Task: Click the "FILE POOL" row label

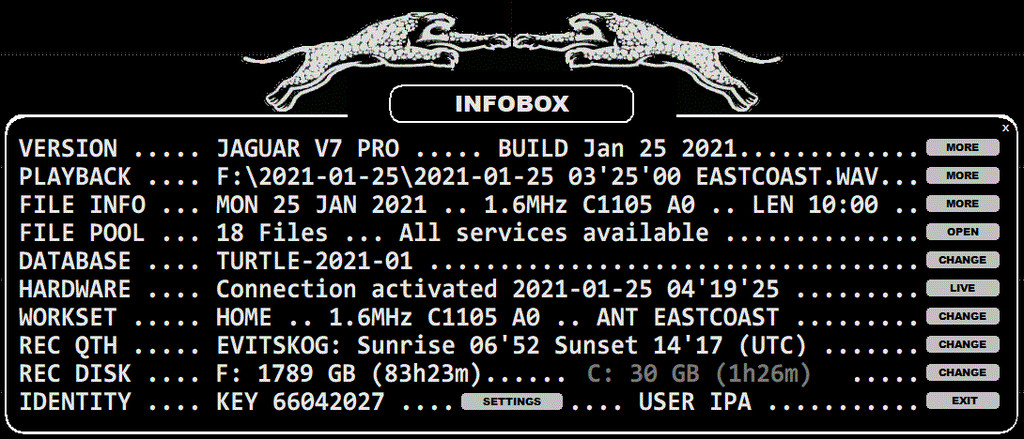Action: 82,234
